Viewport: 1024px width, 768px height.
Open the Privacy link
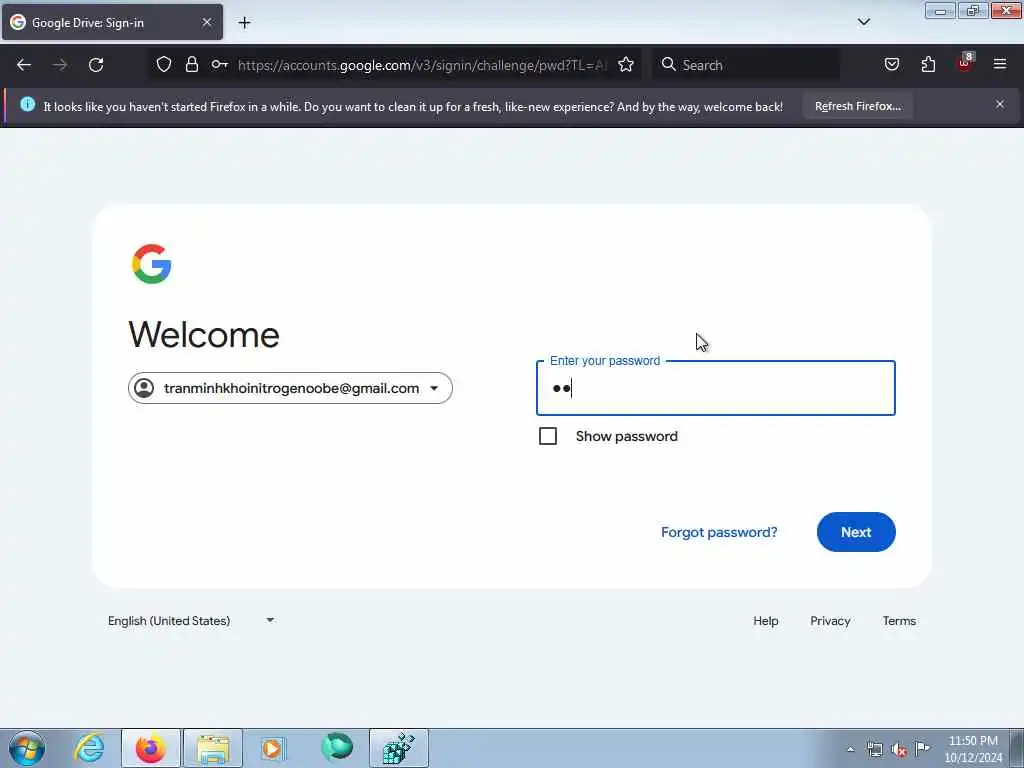click(x=830, y=621)
